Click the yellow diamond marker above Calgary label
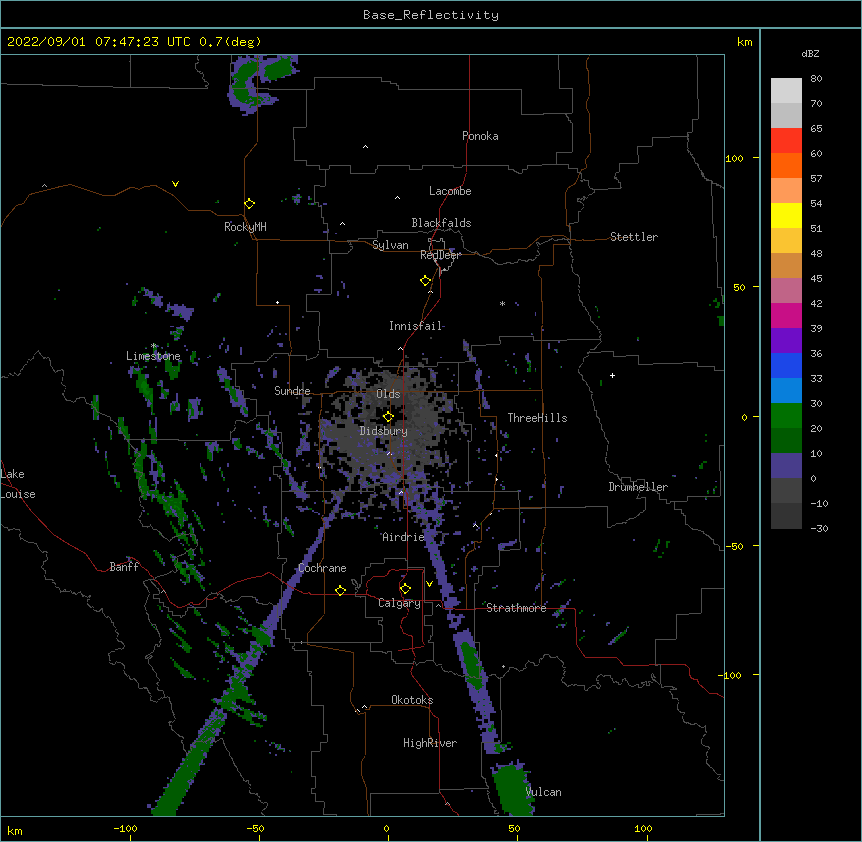This screenshot has height=842, width=862. point(405,589)
